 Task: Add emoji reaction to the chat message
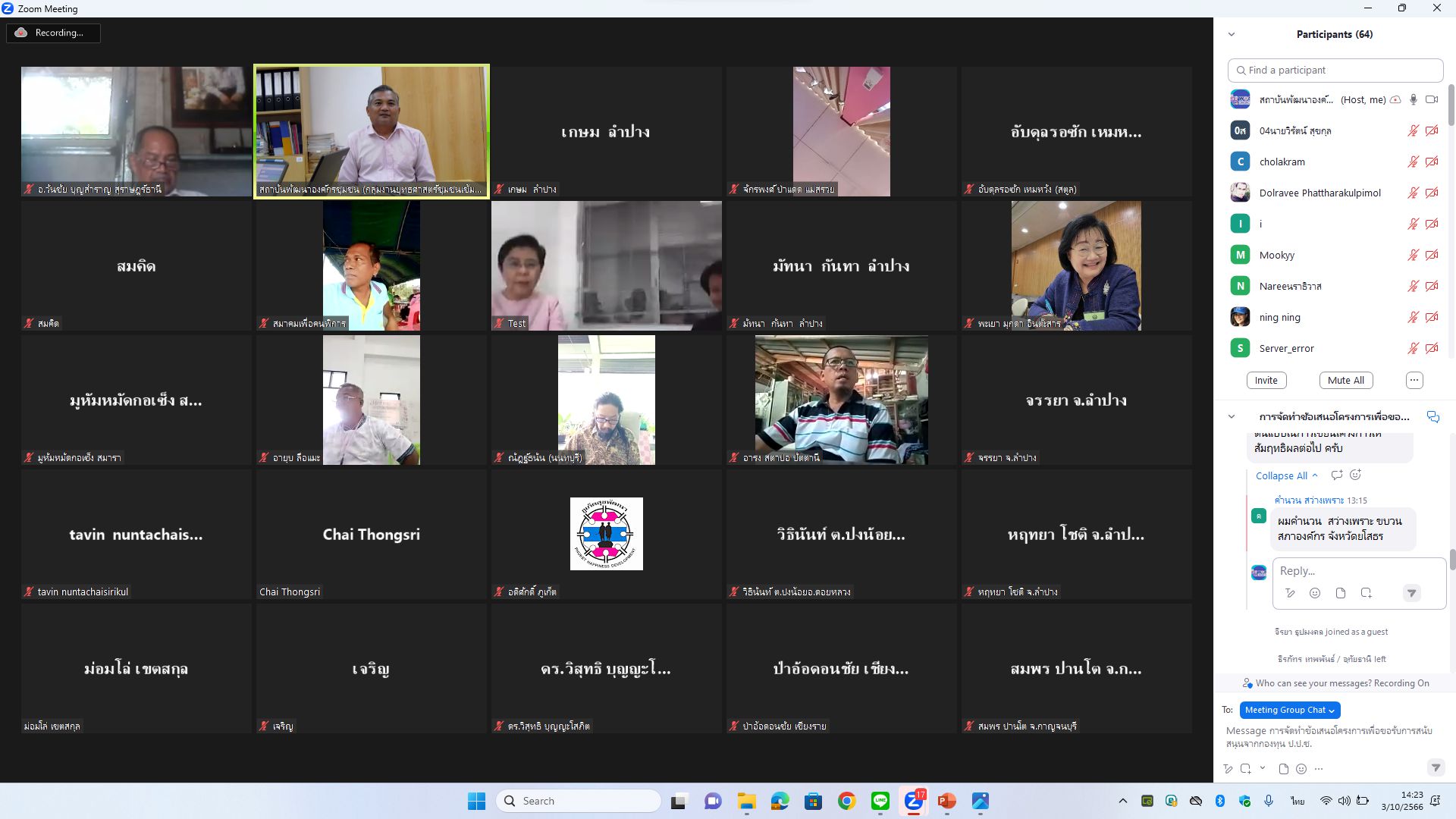1355,475
